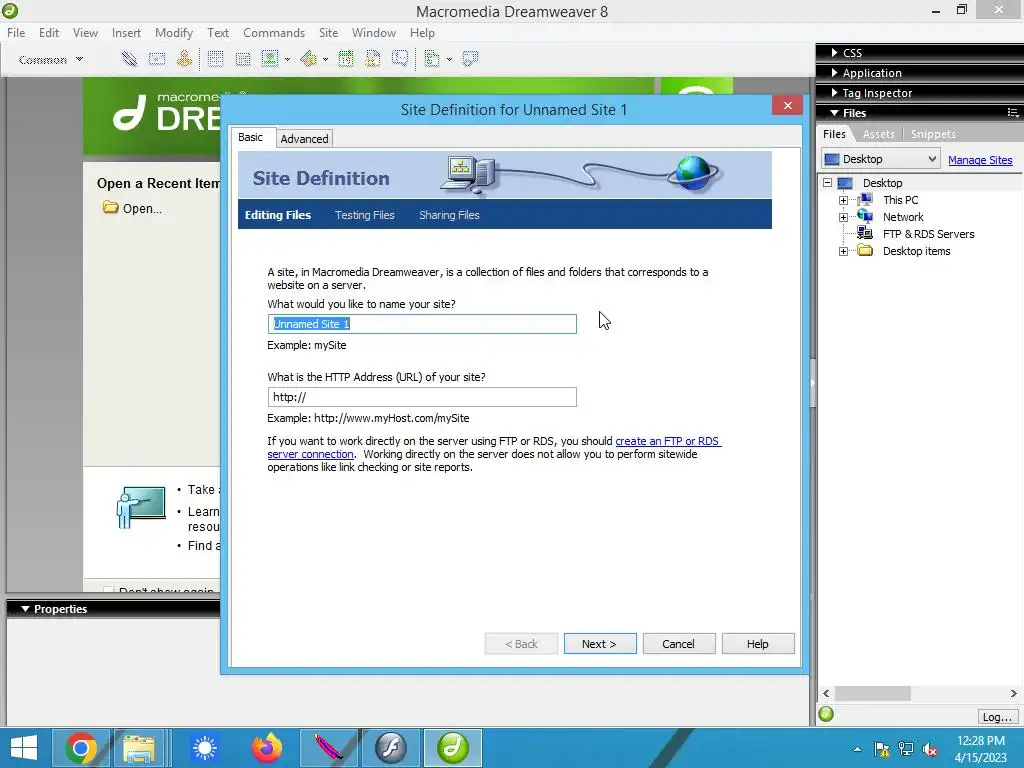Click the Tag Chooser icon
This screenshot has height=768, width=1024.
pos(470,59)
